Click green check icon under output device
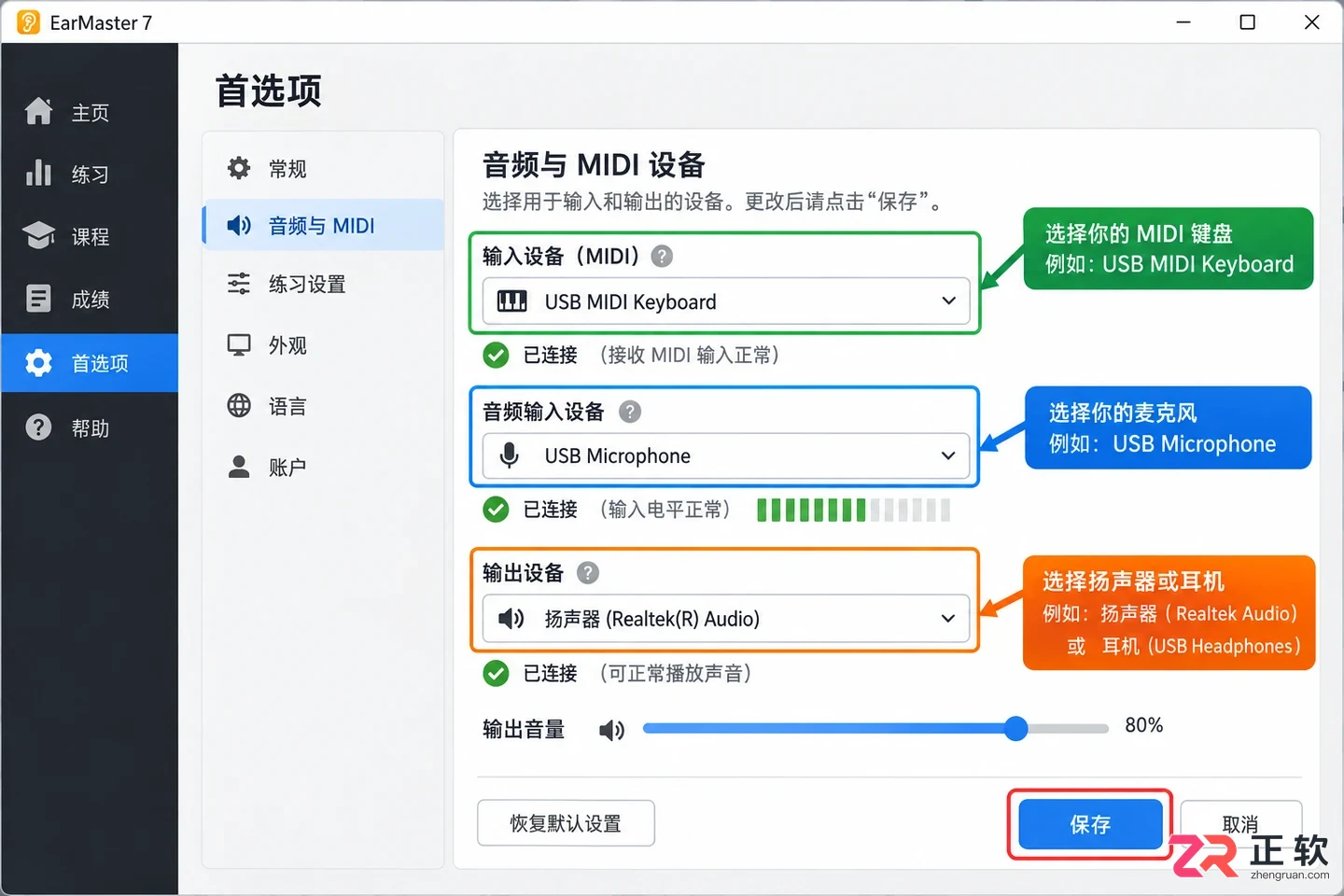Image resolution: width=1344 pixels, height=896 pixels. 497,673
